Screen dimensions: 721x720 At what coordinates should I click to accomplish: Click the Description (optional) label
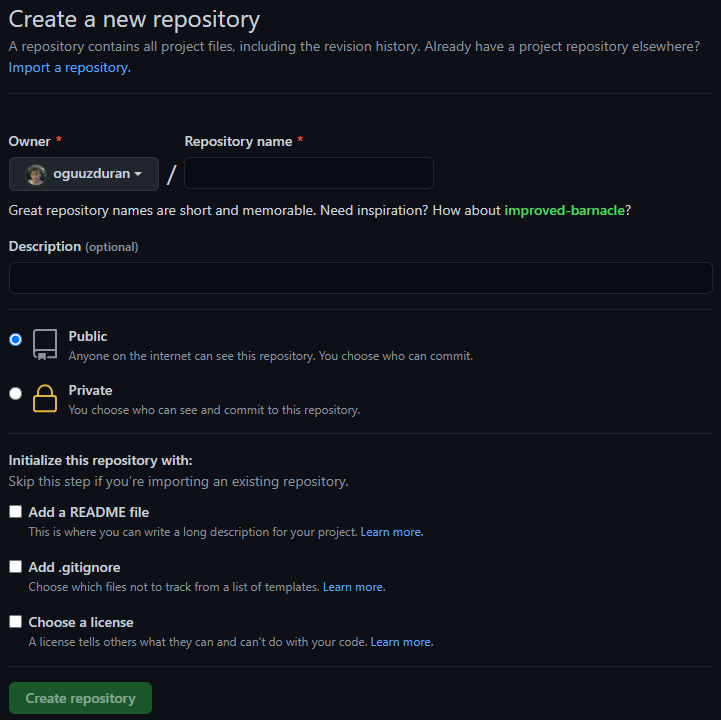(74, 247)
